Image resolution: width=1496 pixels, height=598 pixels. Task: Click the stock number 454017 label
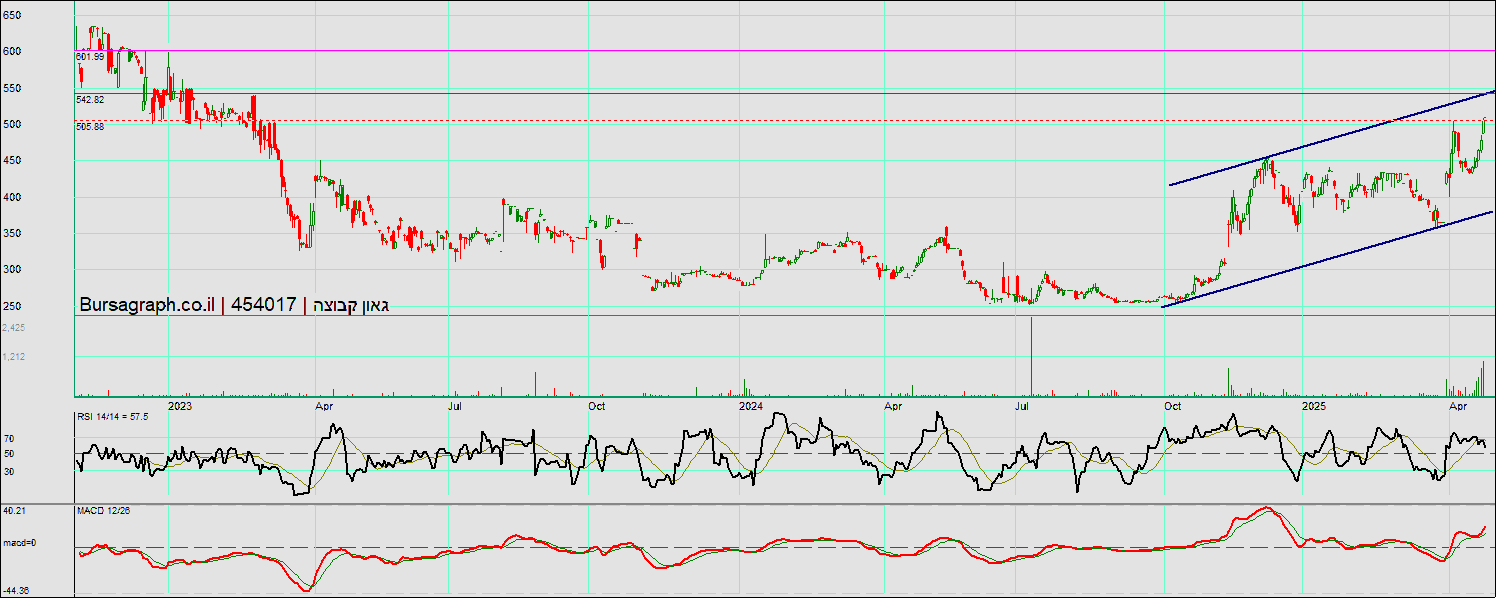pyautogui.click(x=264, y=305)
